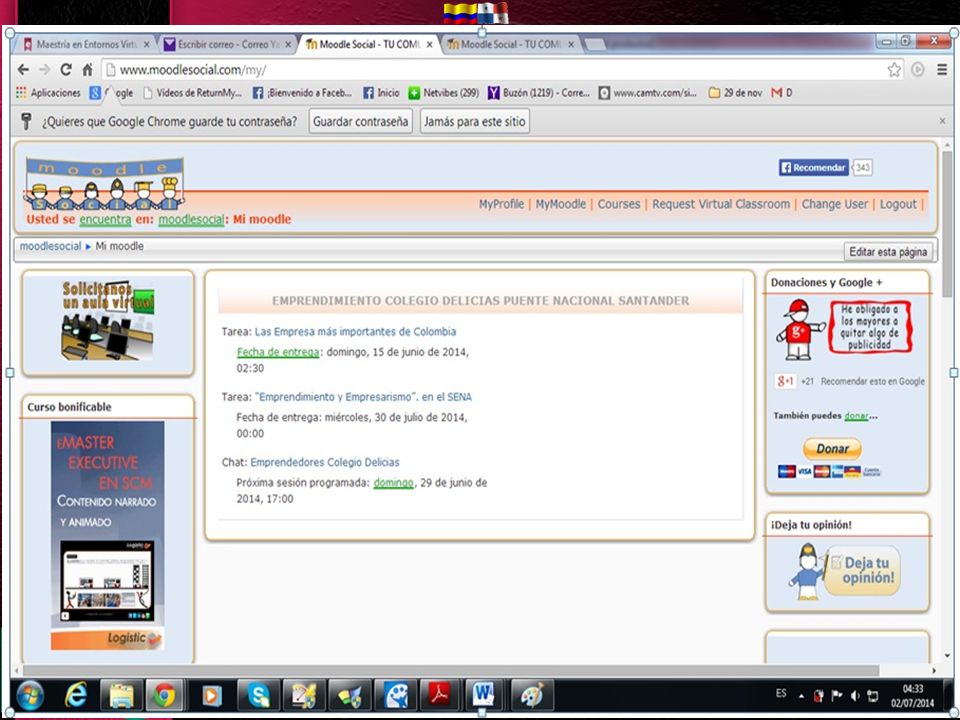This screenshot has height=720, width=960.
Task: Click the Facebook Recomendar button
Action: pyautogui.click(x=814, y=167)
